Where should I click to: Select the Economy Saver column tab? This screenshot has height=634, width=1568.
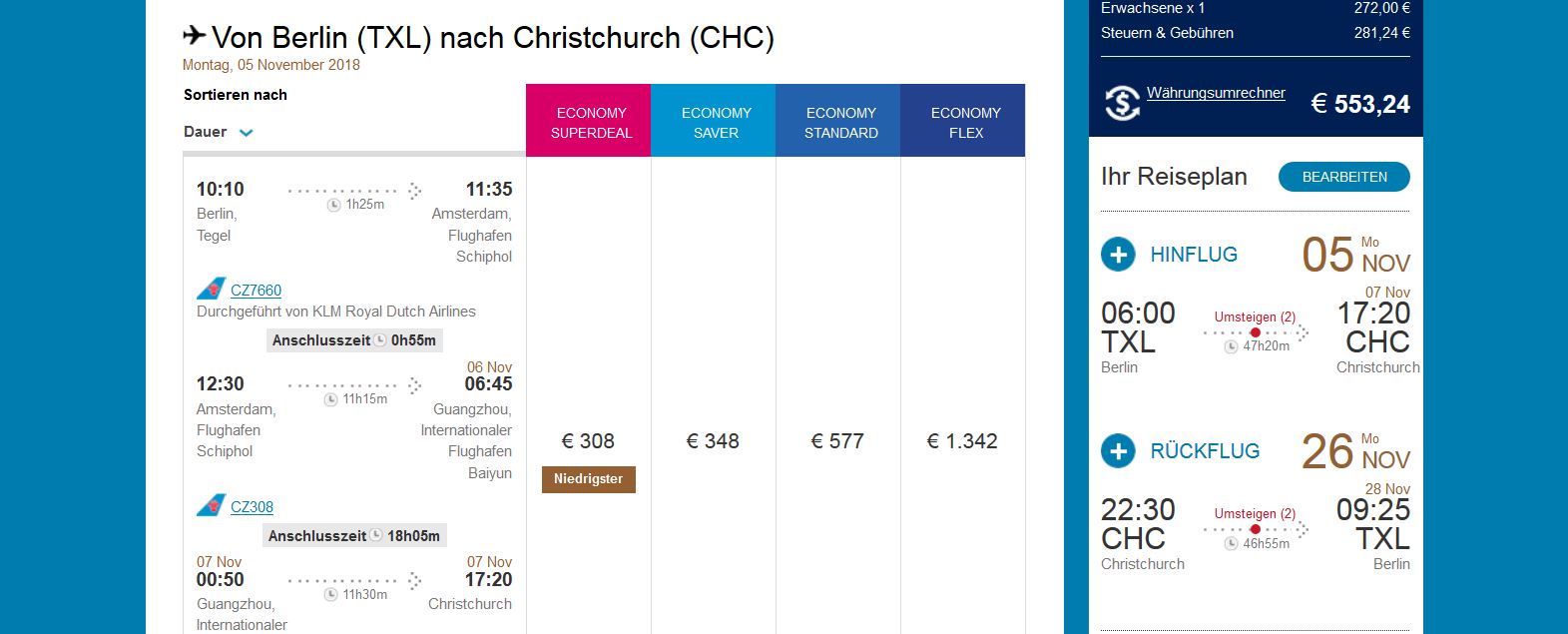point(714,121)
